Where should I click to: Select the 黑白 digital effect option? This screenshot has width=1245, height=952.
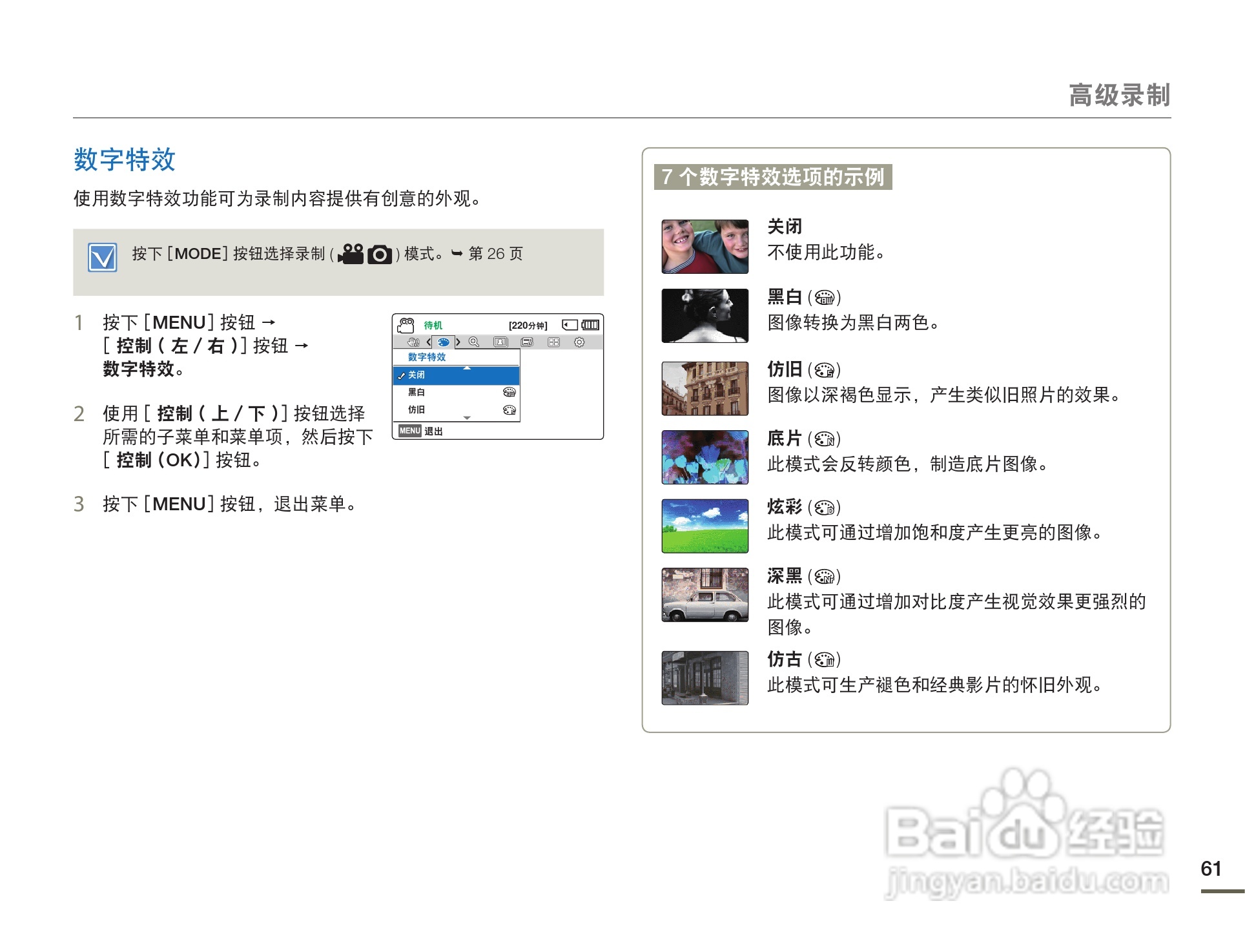[x=417, y=392]
